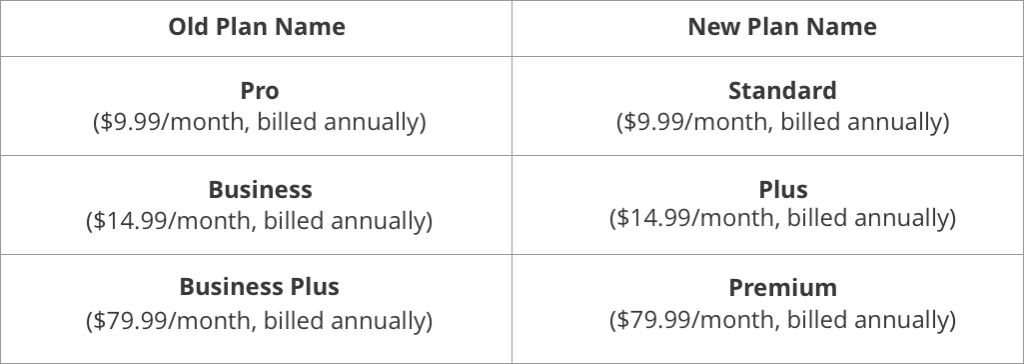Select the Pro plan name
This screenshot has width=1024, height=364.
(x=259, y=90)
